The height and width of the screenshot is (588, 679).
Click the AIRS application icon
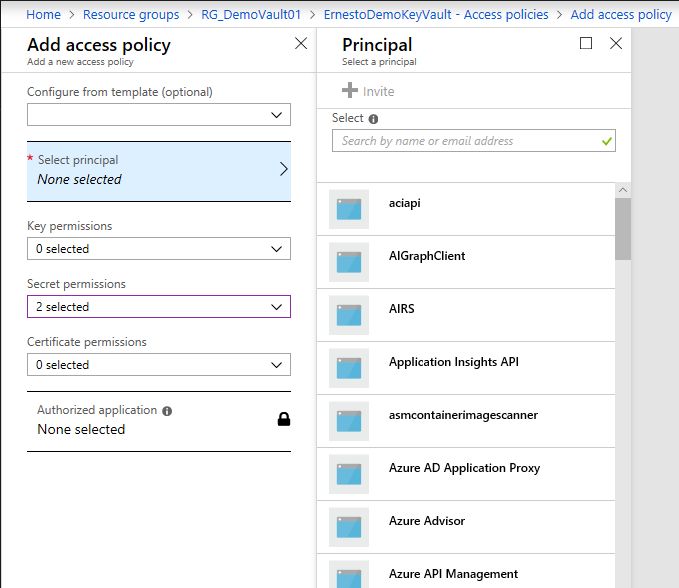click(x=349, y=315)
